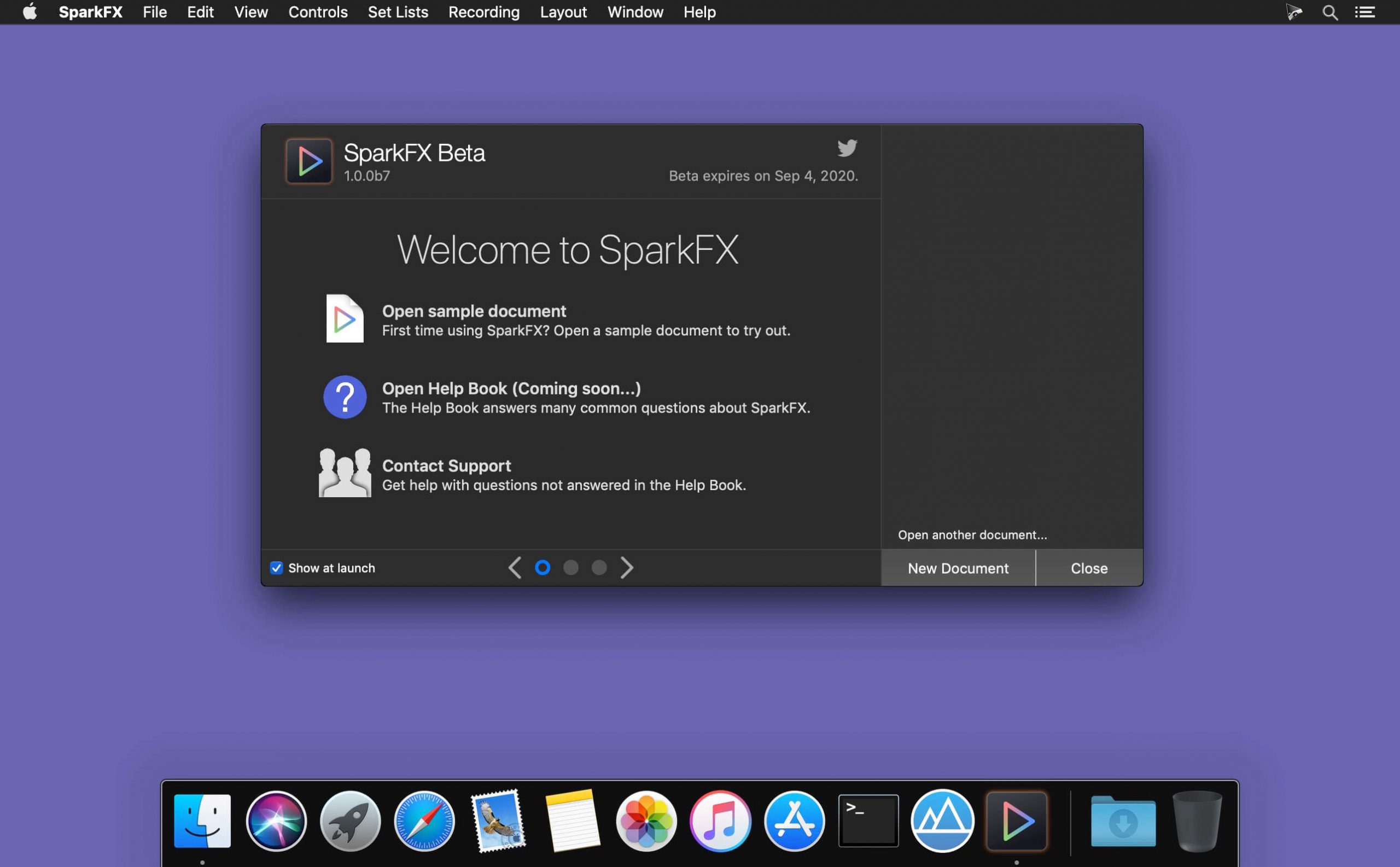Select the first page indicator dot
The image size is (1400, 867).
click(542, 568)
